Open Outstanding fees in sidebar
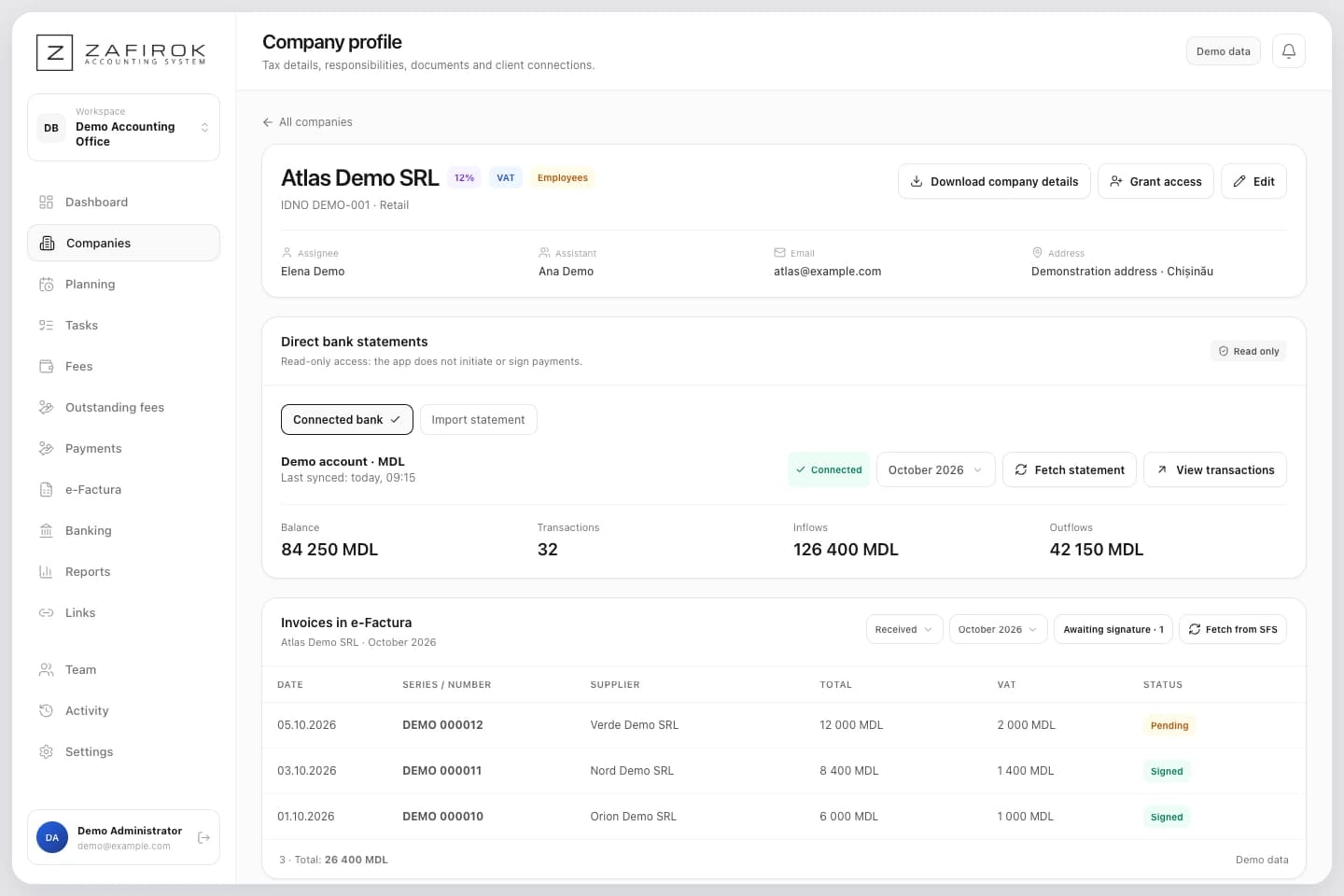 coord(123,407)
